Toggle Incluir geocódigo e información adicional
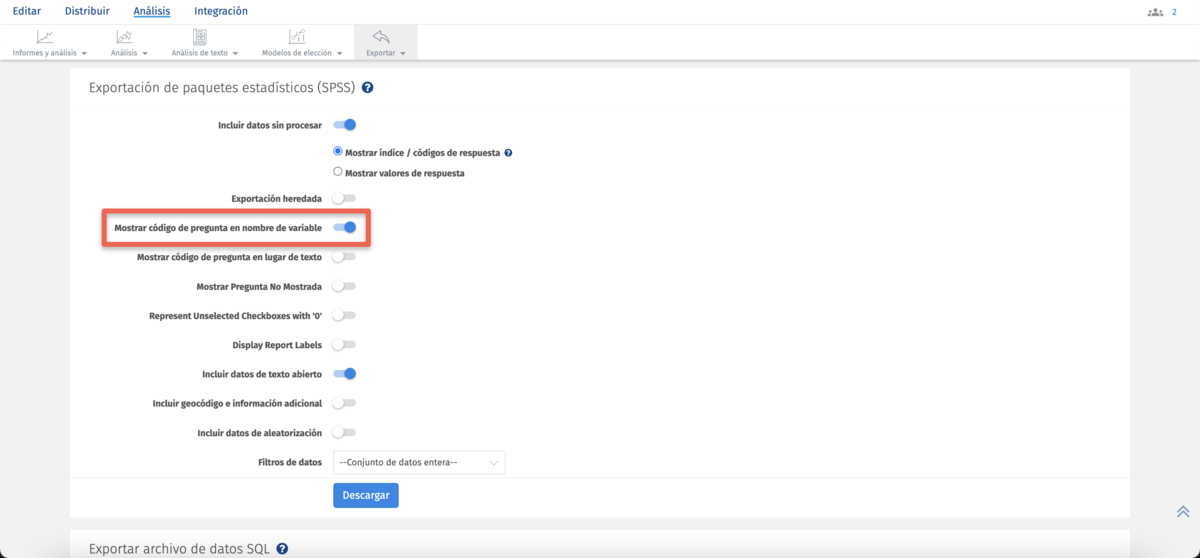This screenshot has width=1200, height=558. point(344,403)
